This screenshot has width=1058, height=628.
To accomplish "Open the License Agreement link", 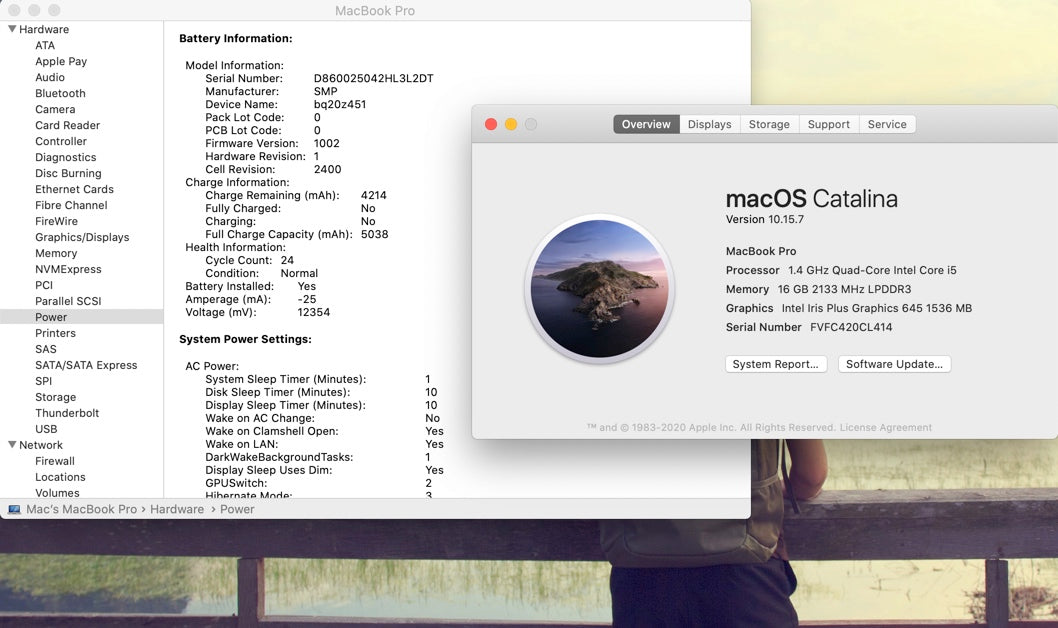I will 885,427.
